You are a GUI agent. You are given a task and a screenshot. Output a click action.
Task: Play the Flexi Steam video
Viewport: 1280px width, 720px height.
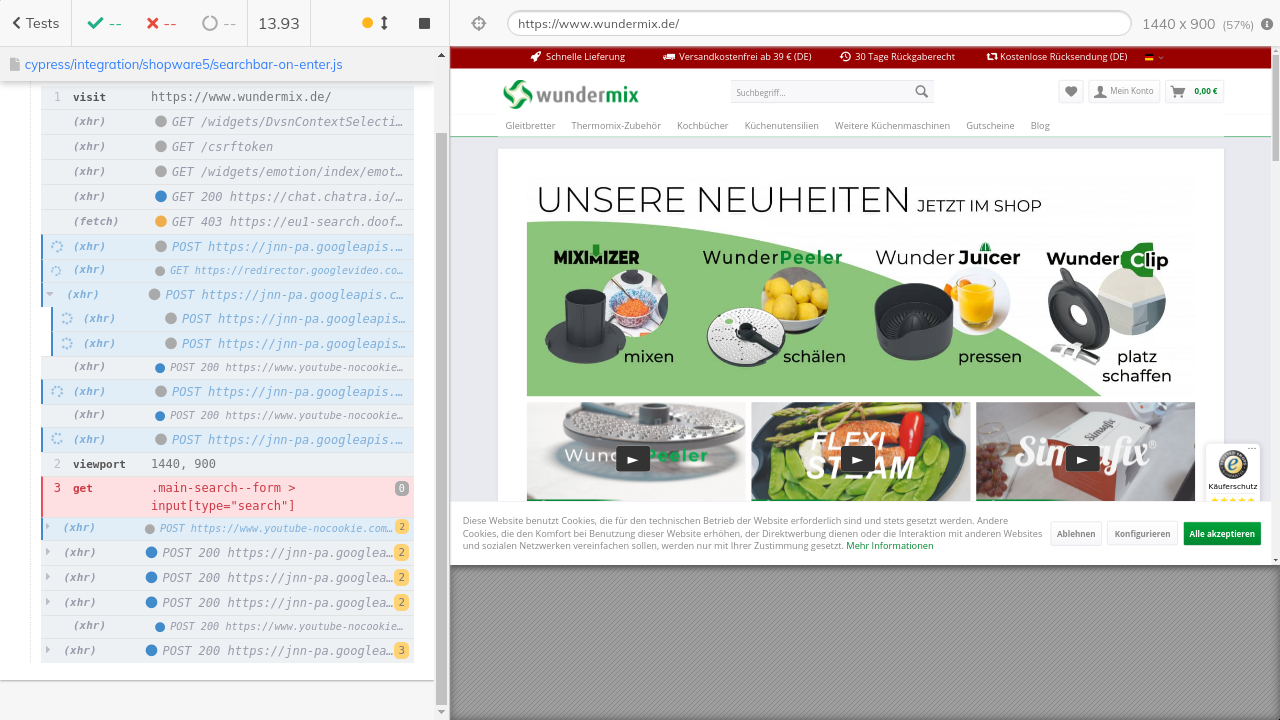[x=857, y=459]
